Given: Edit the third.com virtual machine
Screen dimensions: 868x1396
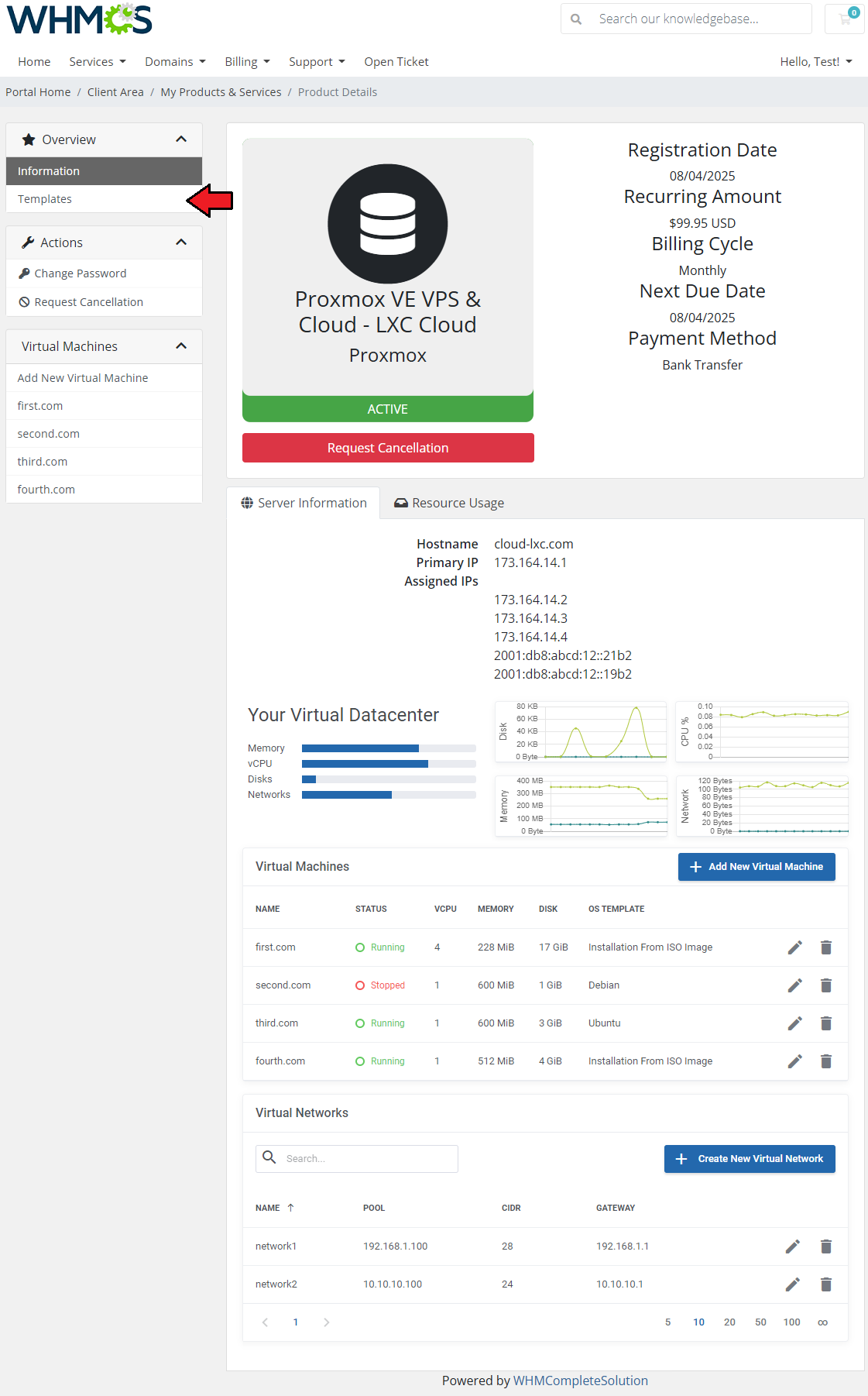Looking at the screenshot, I should pyautogui.click(x=794, y=1023).
